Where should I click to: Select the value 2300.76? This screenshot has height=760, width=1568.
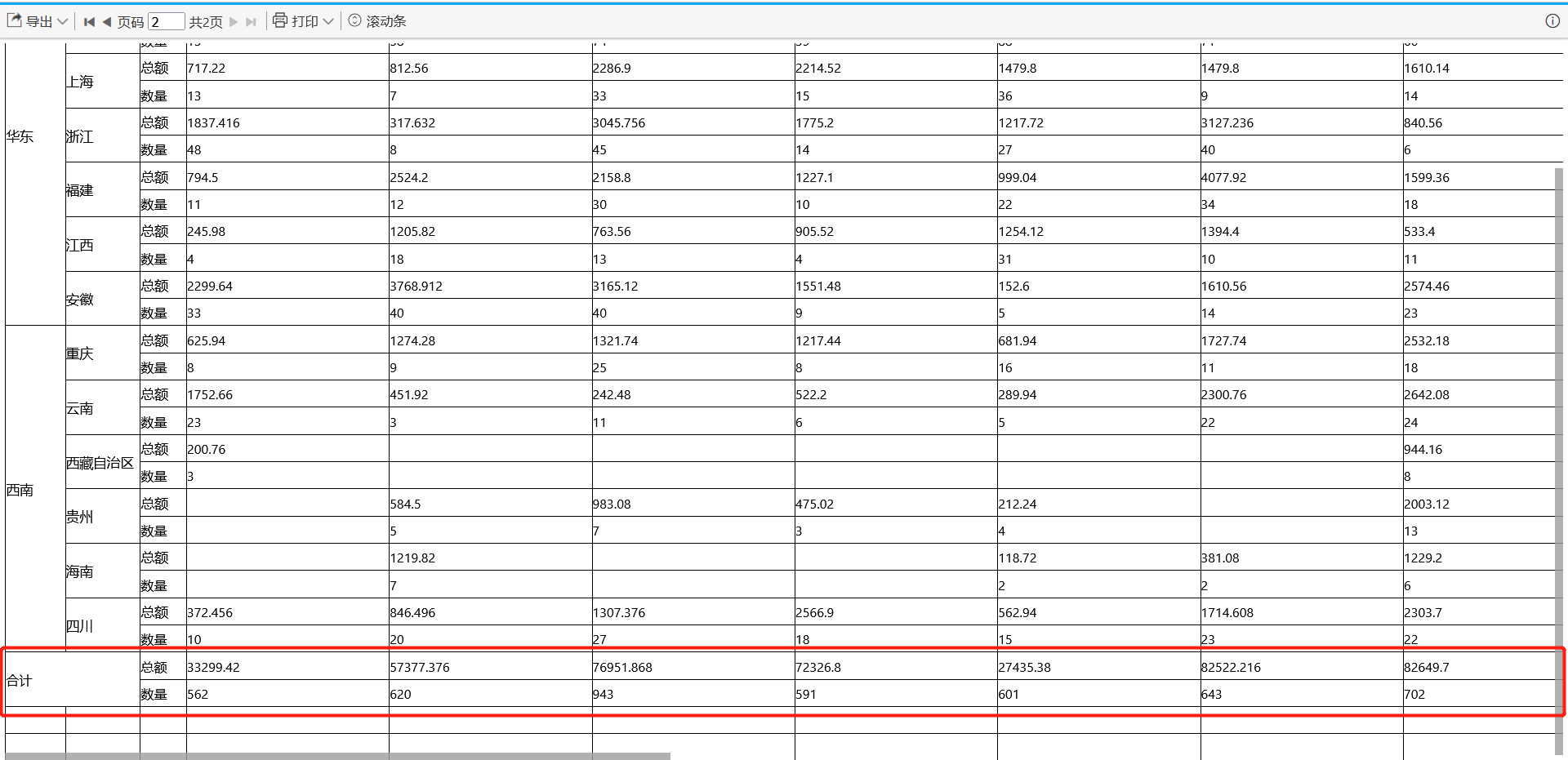1224,395
